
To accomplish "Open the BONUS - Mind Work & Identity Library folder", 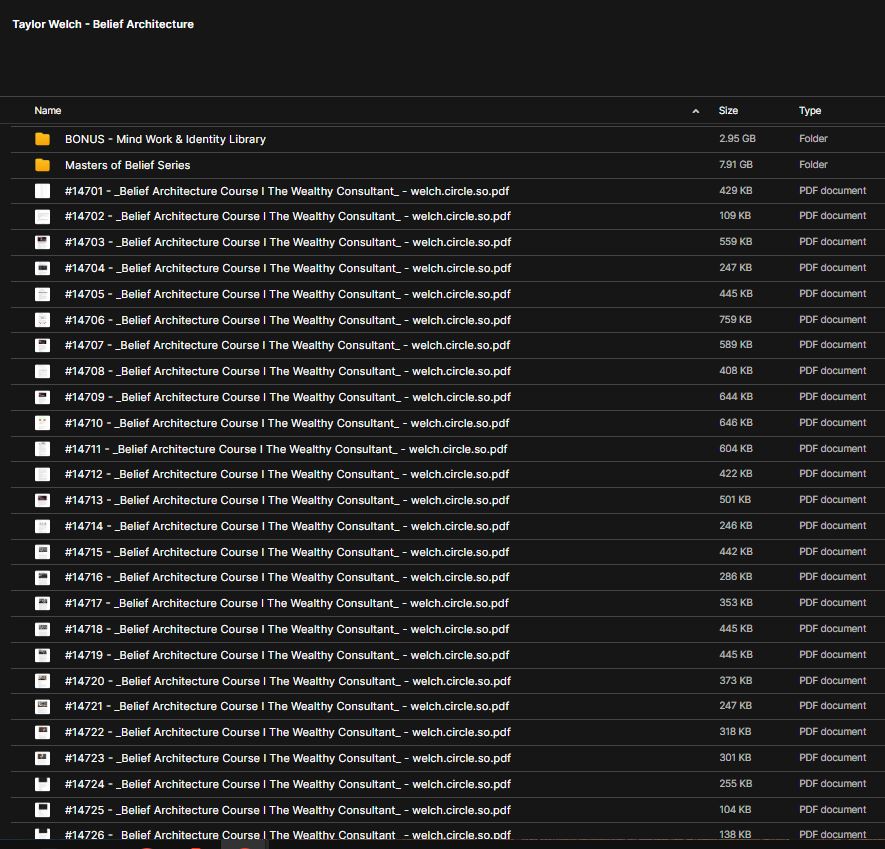I will pyautogui.click(x=165, y=139).
